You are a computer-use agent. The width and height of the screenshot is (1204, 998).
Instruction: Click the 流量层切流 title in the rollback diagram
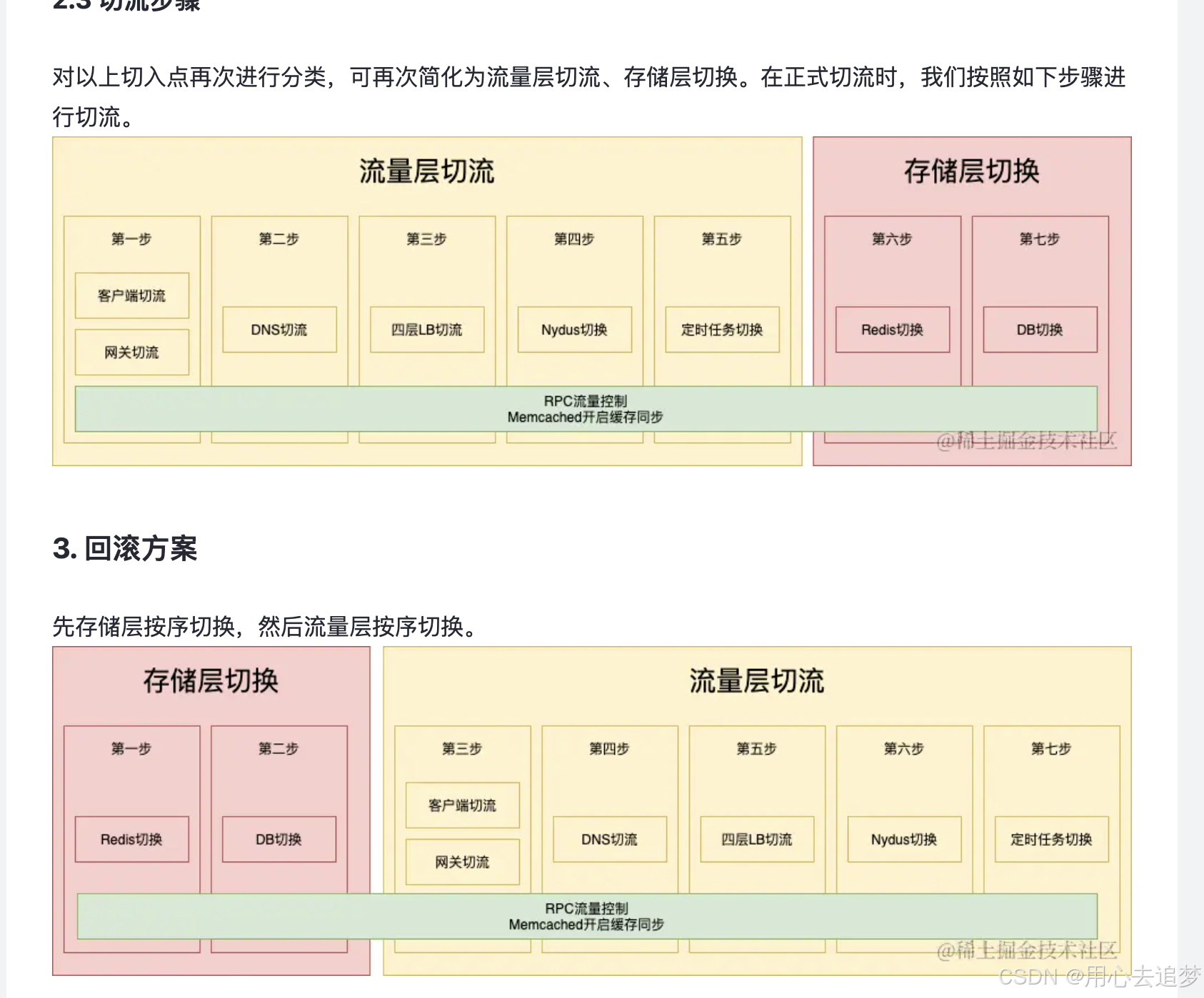pos(757,680)
